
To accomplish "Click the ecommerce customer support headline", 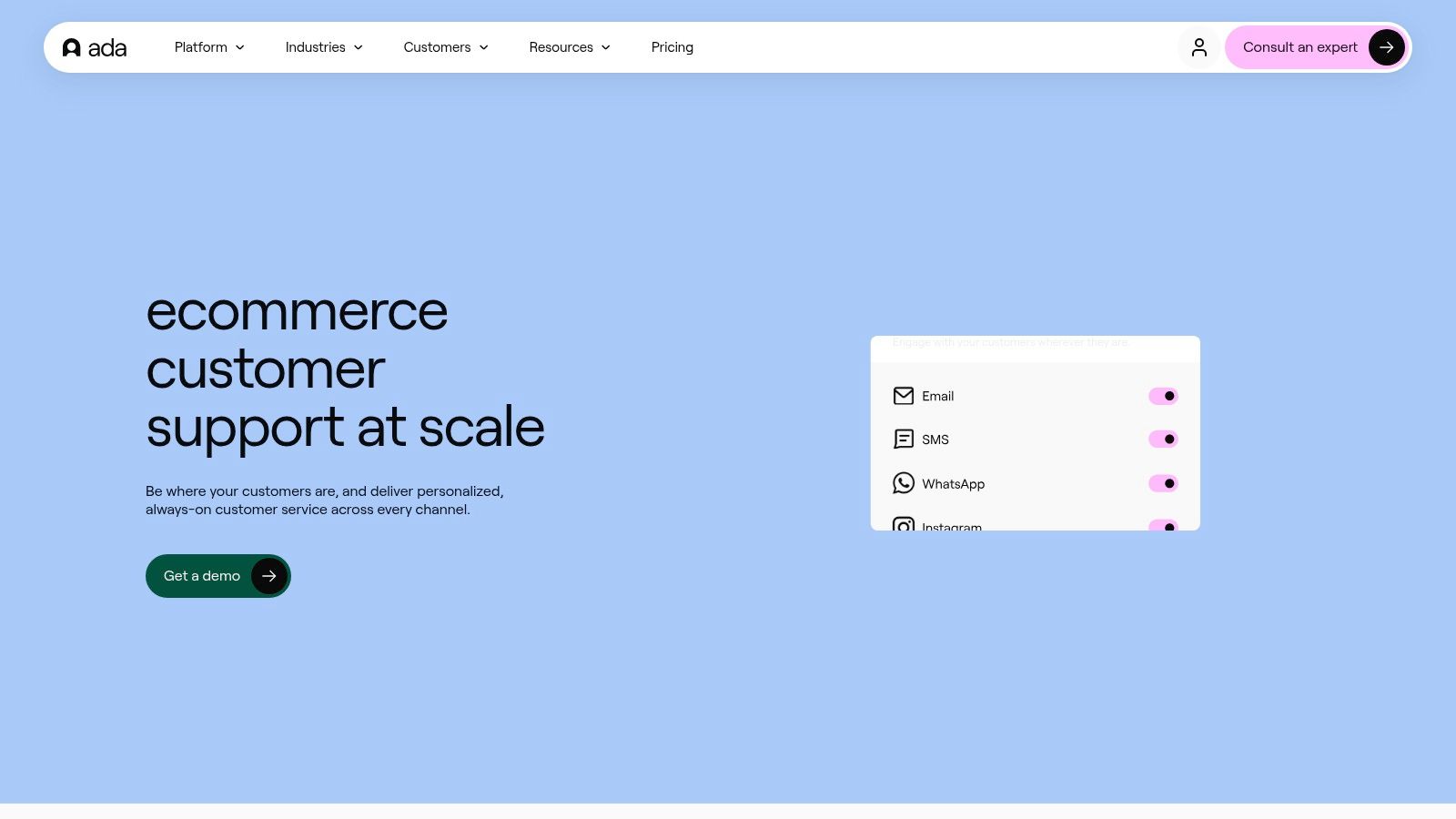I will pyautogui.click(x=344, y=369).
